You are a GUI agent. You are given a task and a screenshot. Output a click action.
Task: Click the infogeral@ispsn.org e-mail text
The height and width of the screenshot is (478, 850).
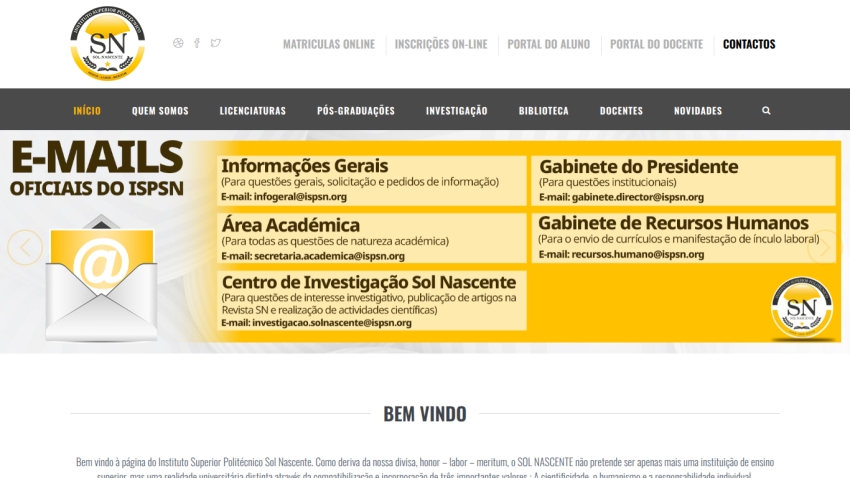point(300,197)
